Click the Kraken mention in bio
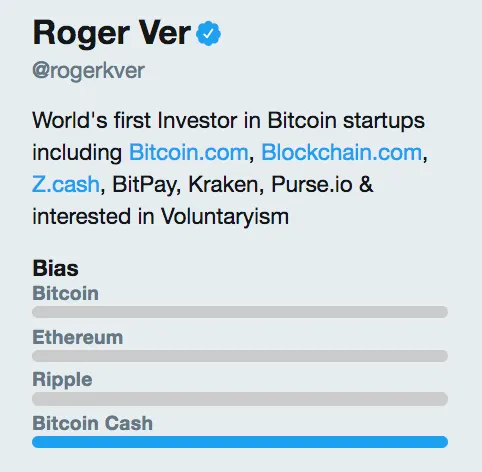The image size is (482, 472). (224, 184)
